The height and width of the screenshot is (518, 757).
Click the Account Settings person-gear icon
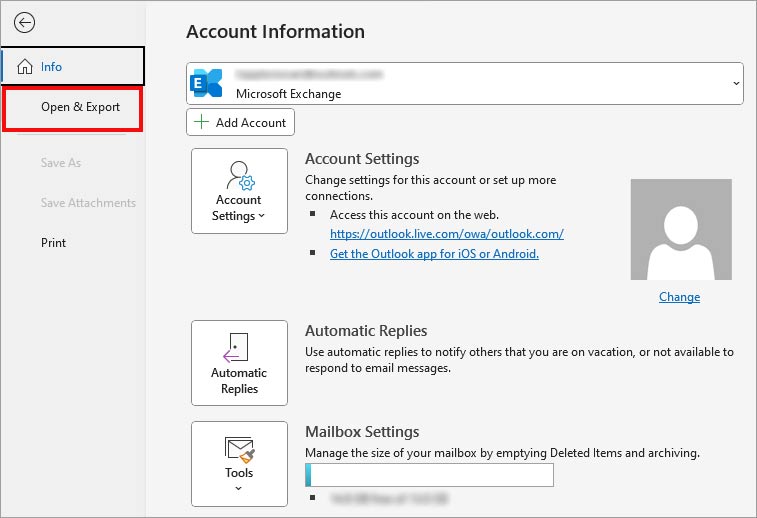(240, 176)
